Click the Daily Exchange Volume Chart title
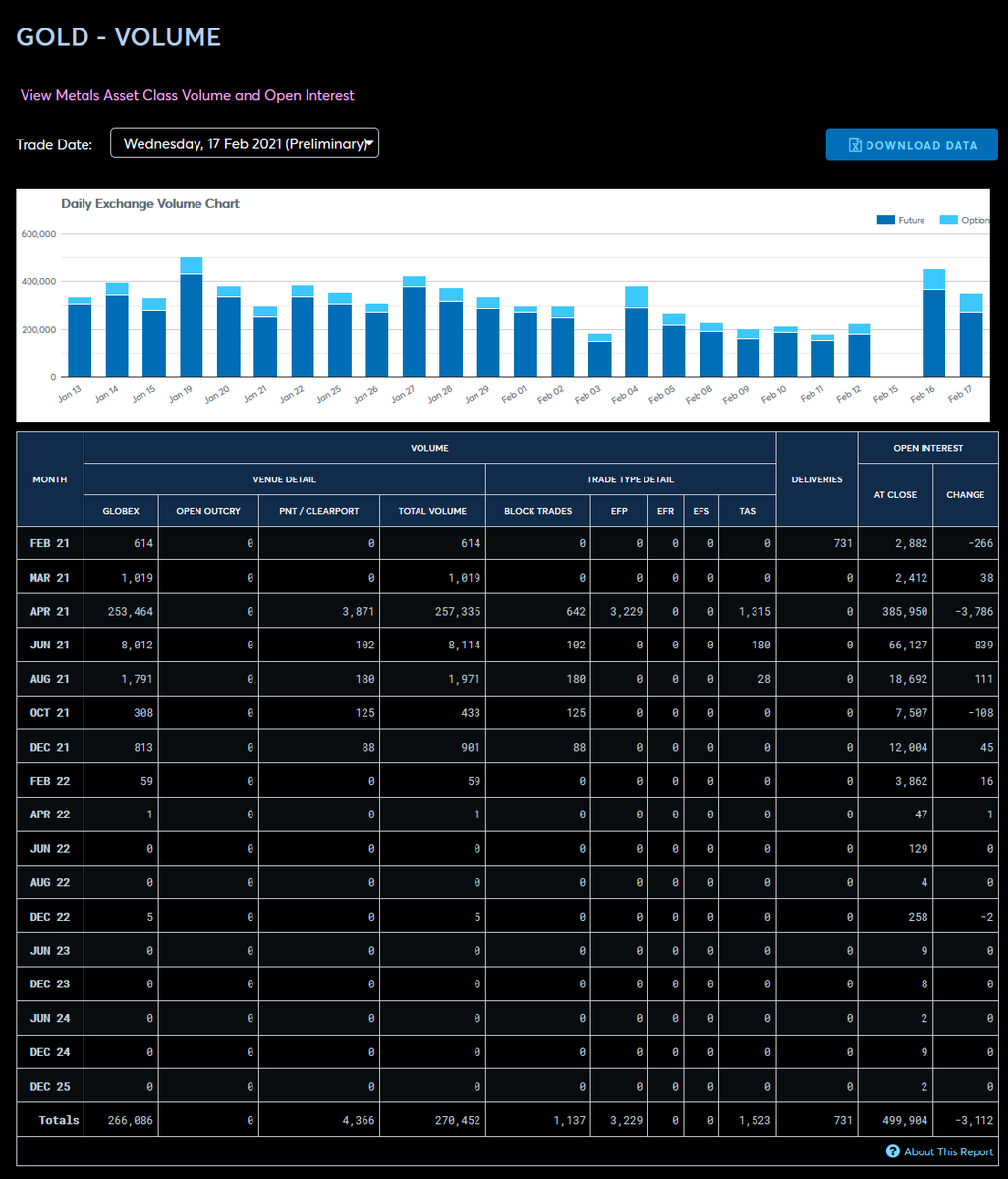The image size is (1008, 1179). [x=150, y=204]
